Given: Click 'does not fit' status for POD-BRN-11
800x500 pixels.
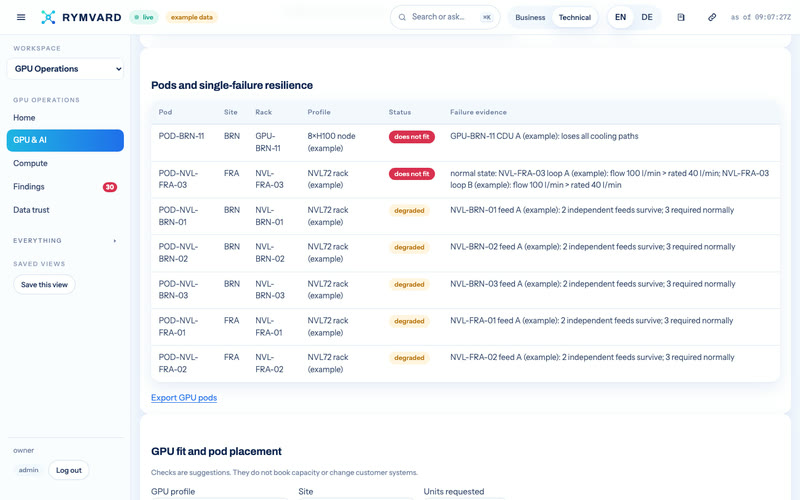Looking at the screenshot, I should (412, 137).
